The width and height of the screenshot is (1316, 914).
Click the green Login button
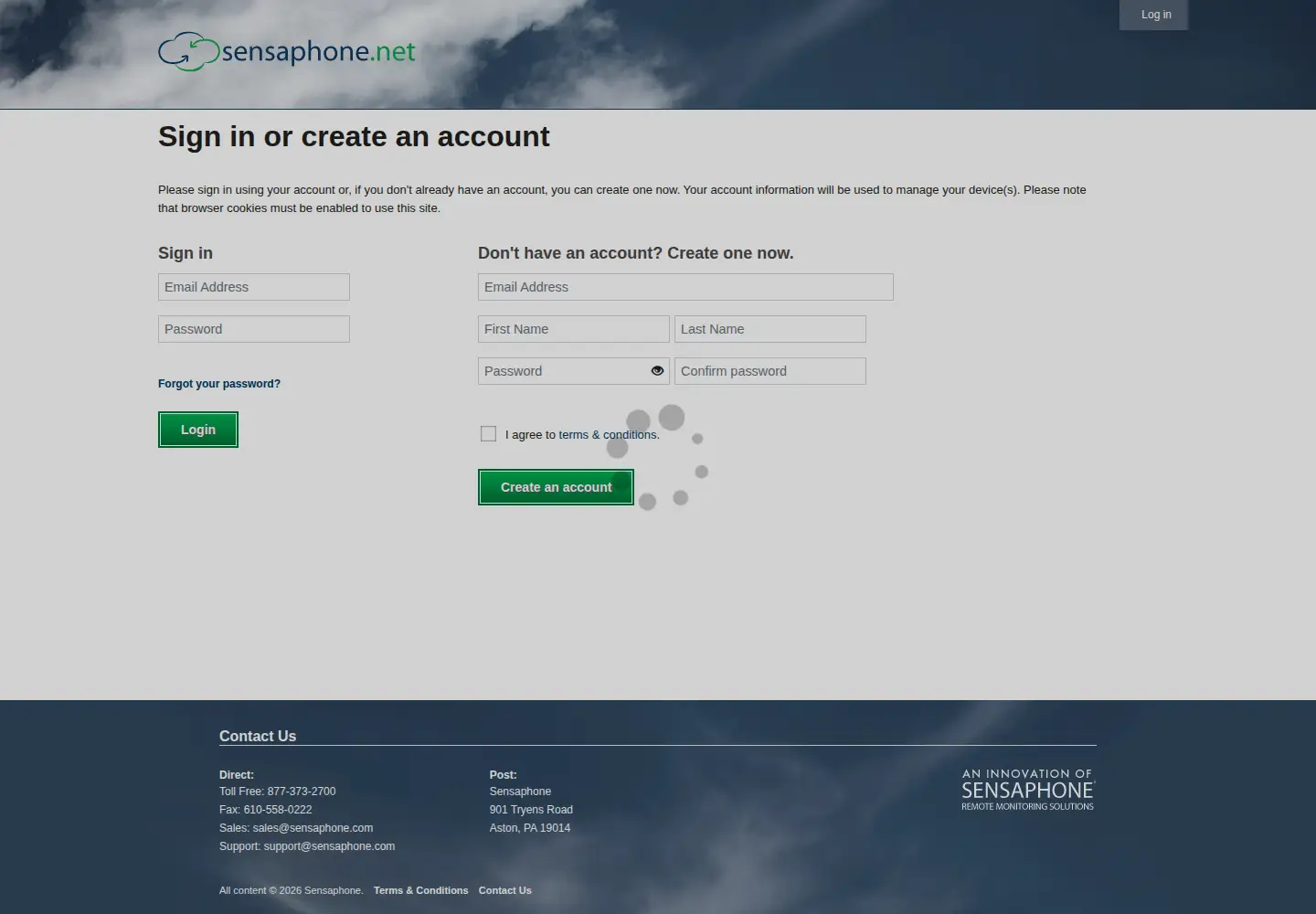[x=198, y=430]
